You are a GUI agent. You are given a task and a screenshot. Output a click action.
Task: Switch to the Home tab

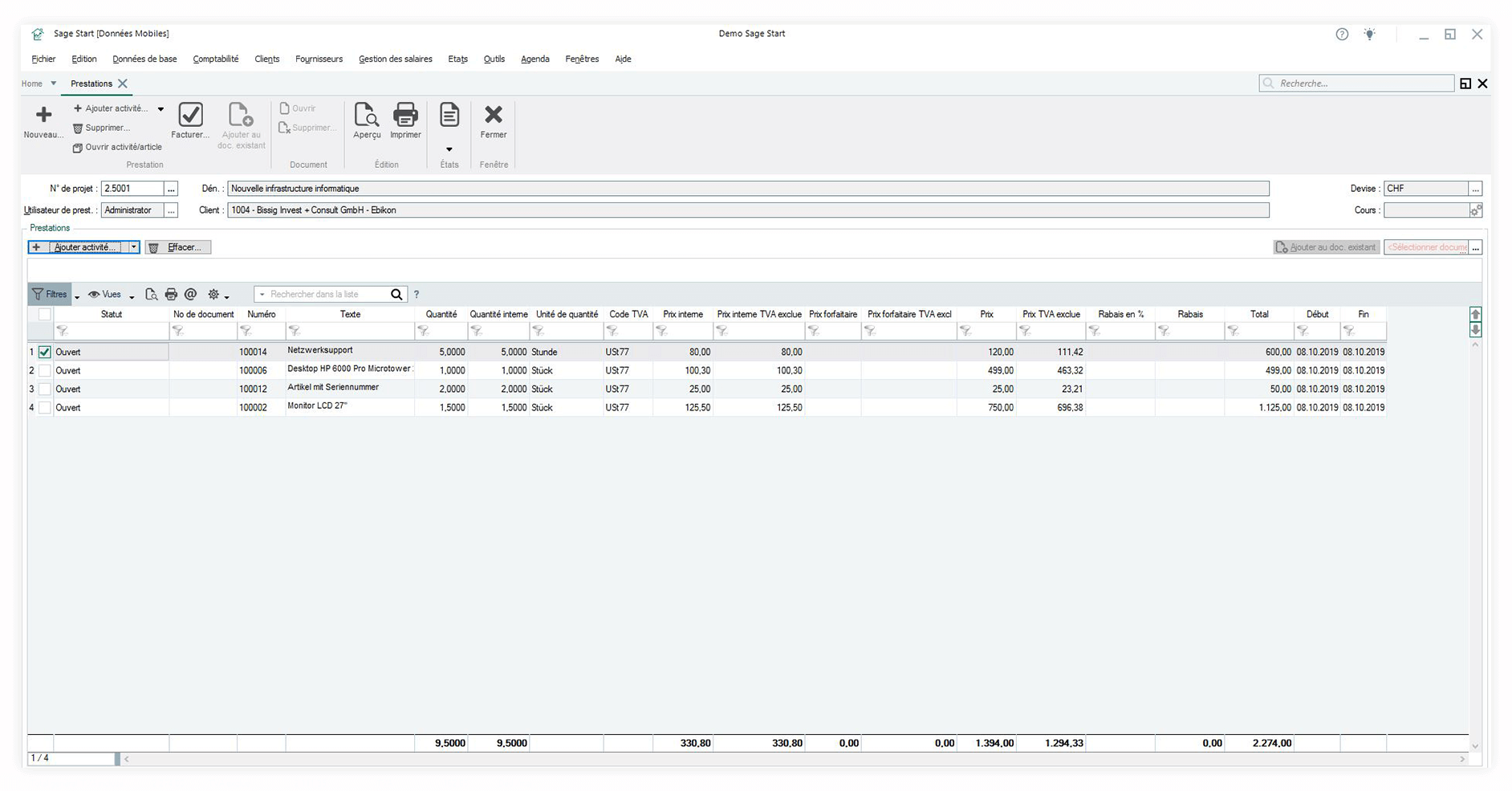[x=32, y=84]
